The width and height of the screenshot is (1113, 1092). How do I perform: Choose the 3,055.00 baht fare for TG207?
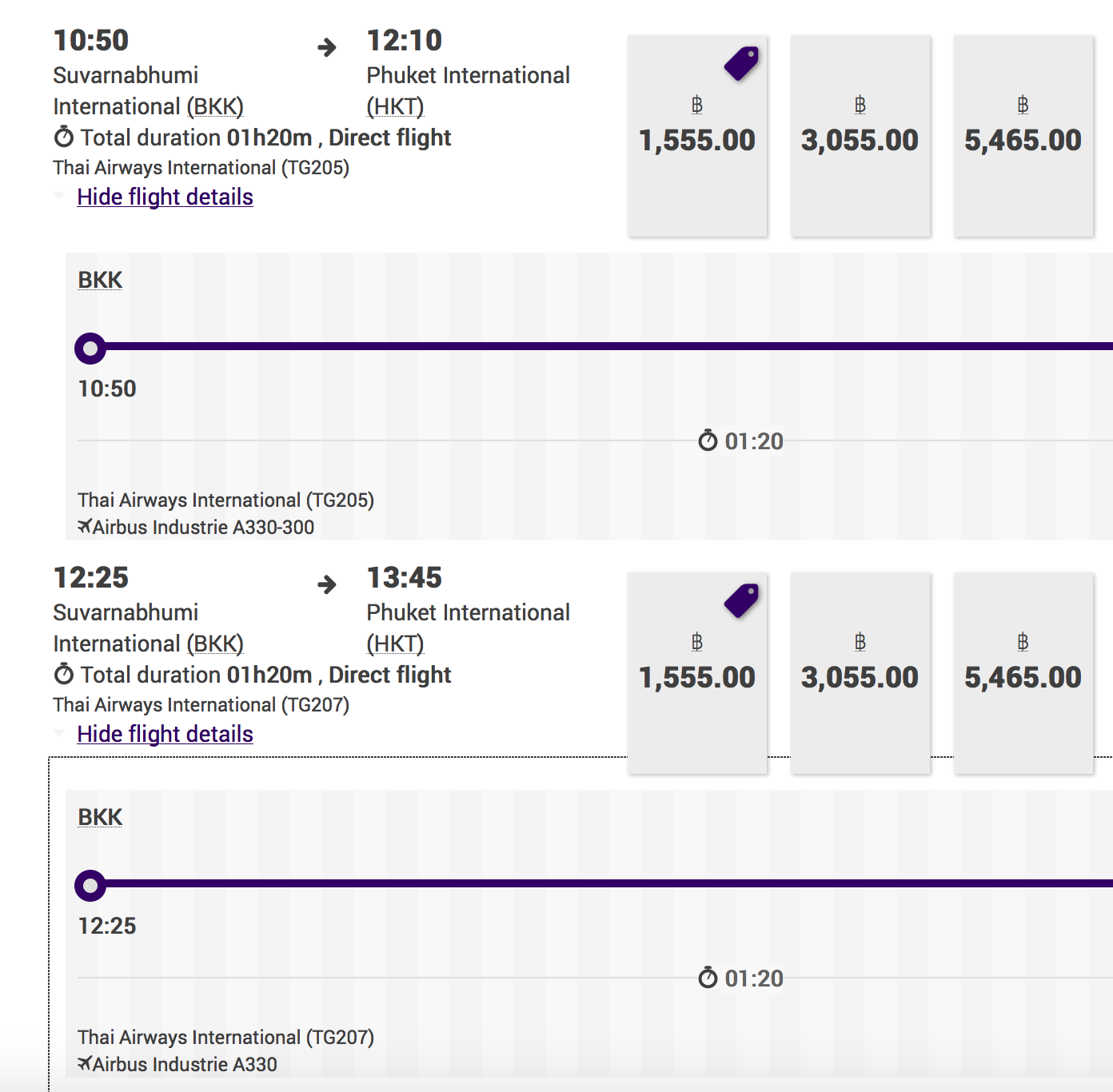860,673
